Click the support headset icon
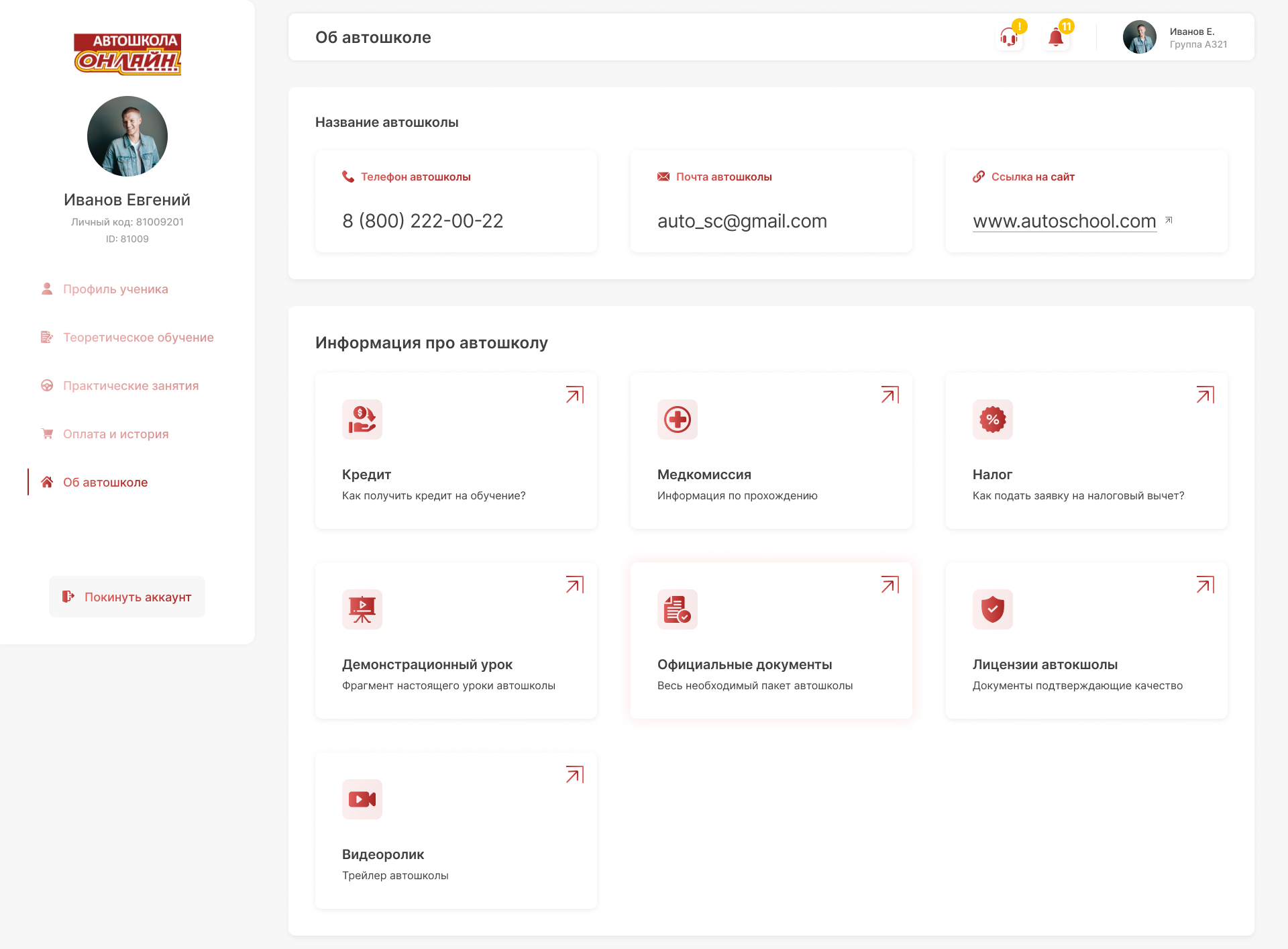This screenshot has height=949, width=1288. click(1009, 38)
